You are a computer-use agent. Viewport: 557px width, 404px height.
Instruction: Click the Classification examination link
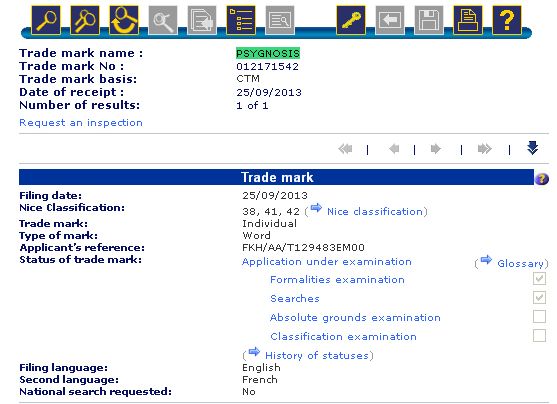point(344,336)
